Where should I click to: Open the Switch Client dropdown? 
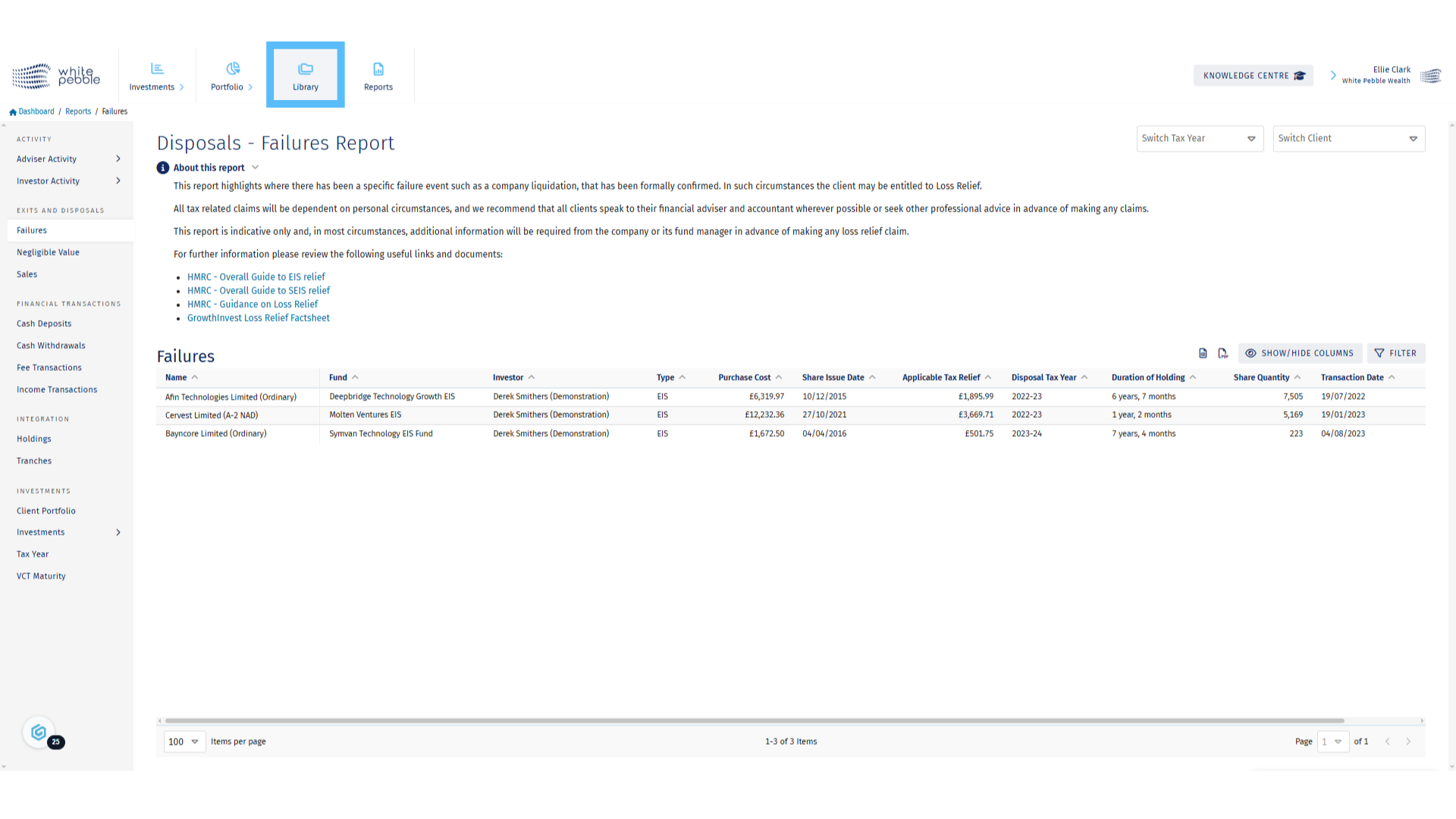(1348, 139)
